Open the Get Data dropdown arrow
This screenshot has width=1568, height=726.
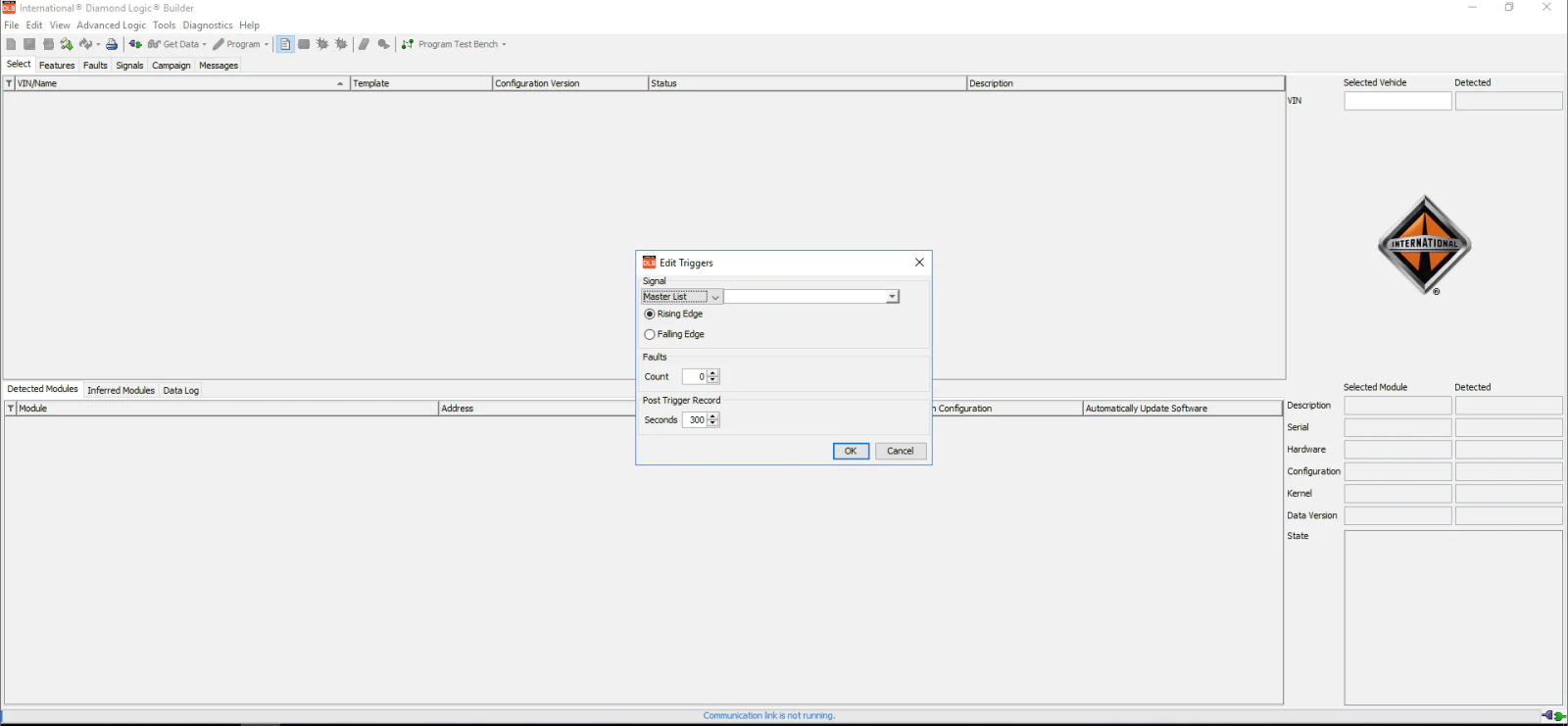pyautogui.click(x=204, y=45)
